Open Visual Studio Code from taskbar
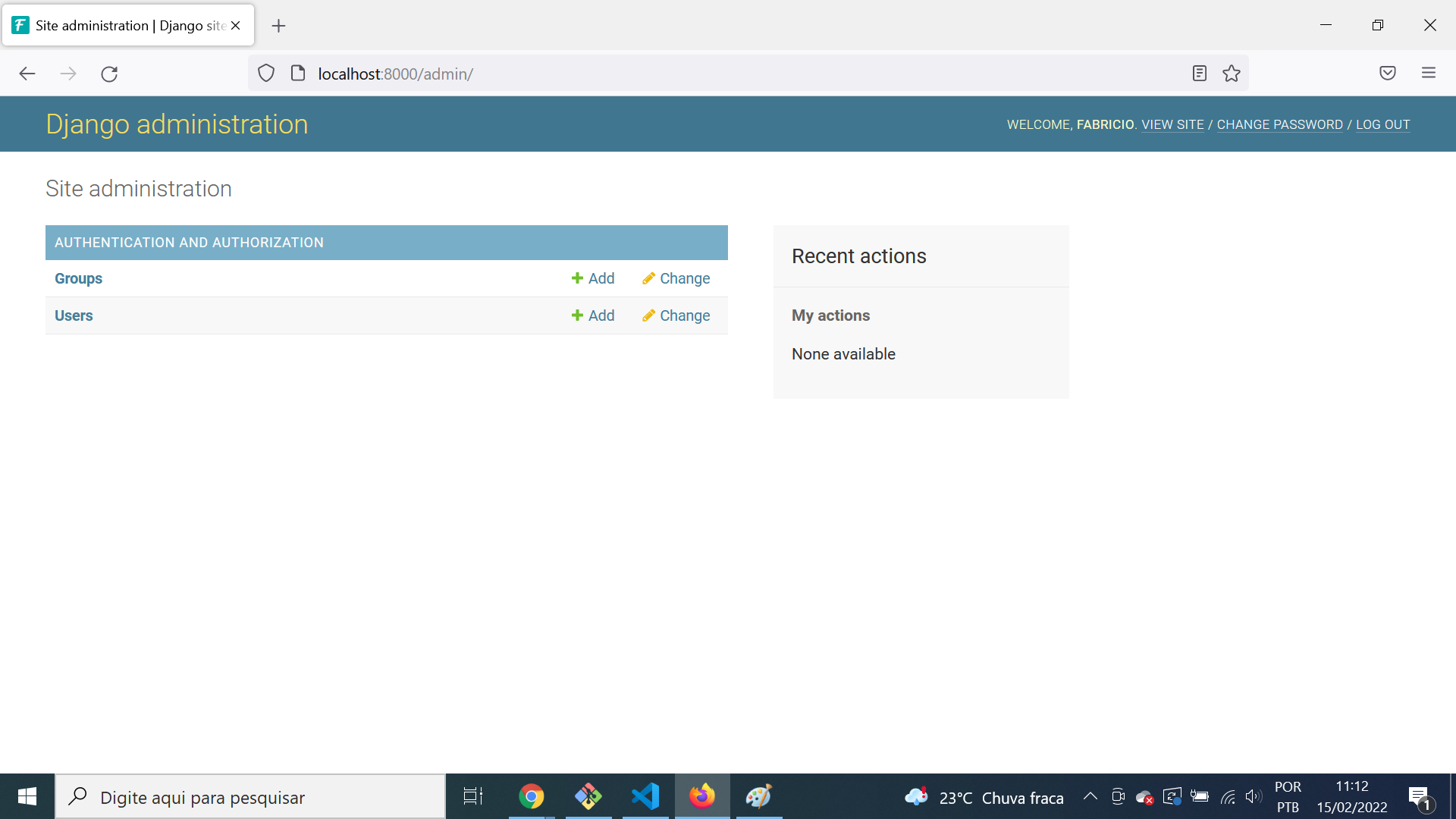 (645, 796)
